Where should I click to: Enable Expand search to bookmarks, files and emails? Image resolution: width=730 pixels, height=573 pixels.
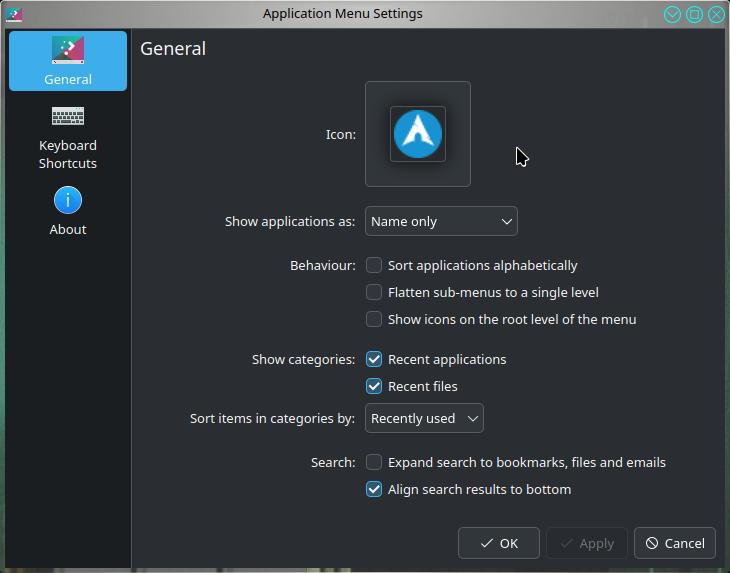click(x=374, y=462)
